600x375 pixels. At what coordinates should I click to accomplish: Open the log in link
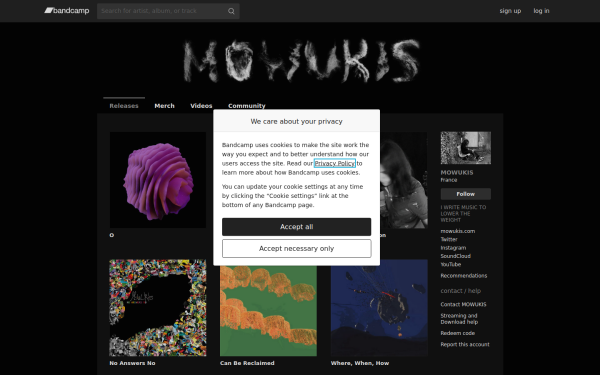coord(541,11)
